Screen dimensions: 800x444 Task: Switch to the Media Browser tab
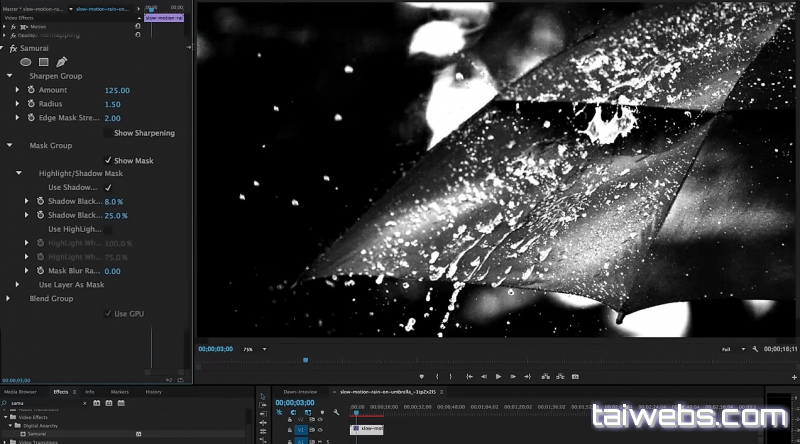(20, 392)
